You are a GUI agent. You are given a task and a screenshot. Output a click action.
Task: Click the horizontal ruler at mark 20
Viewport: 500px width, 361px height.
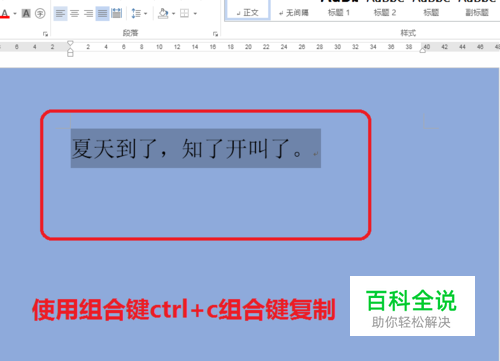248,47
